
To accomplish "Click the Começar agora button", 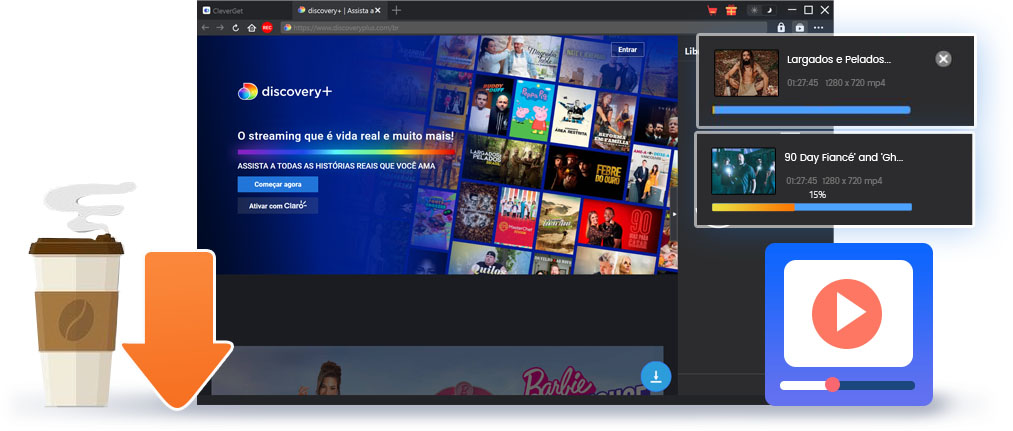I will click(x=278, y=184).
